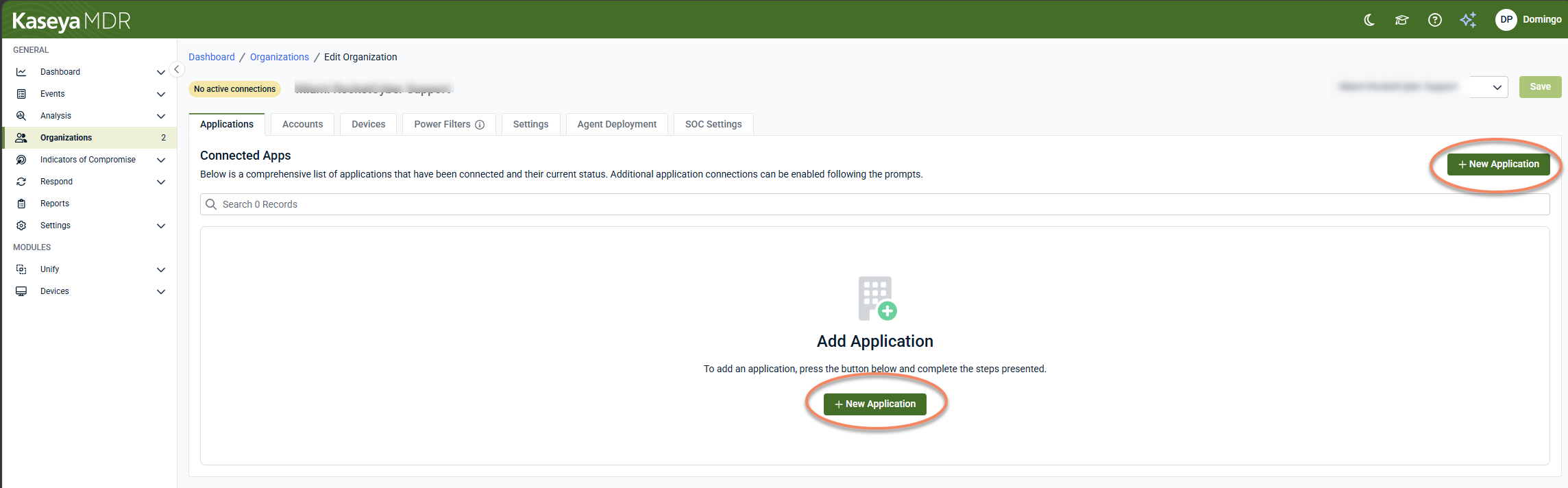Expand the Dashboard sidebar chevron

pyautogui.click(x=161, y=72)
